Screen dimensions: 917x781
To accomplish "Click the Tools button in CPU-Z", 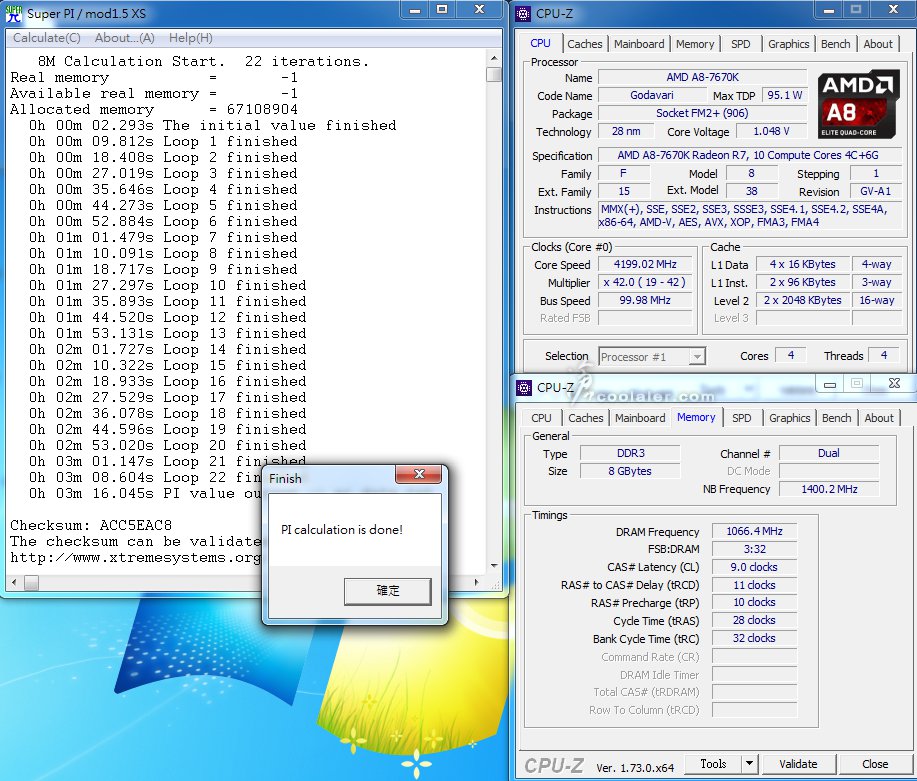I will [x=713, y=763].
